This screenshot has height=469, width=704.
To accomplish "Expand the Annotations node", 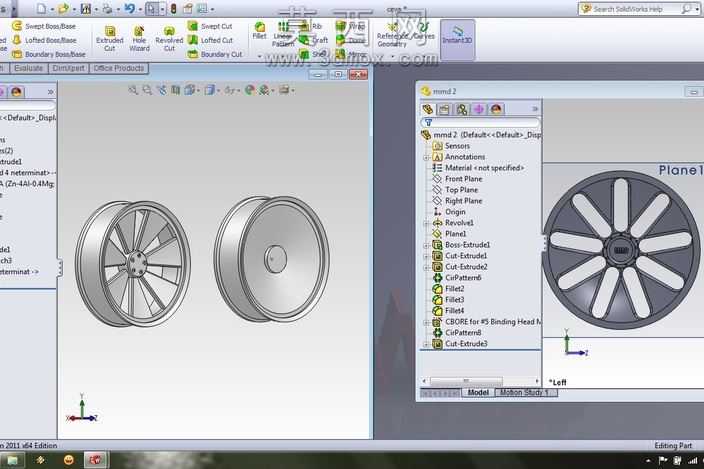I will [x=426, y=157].
